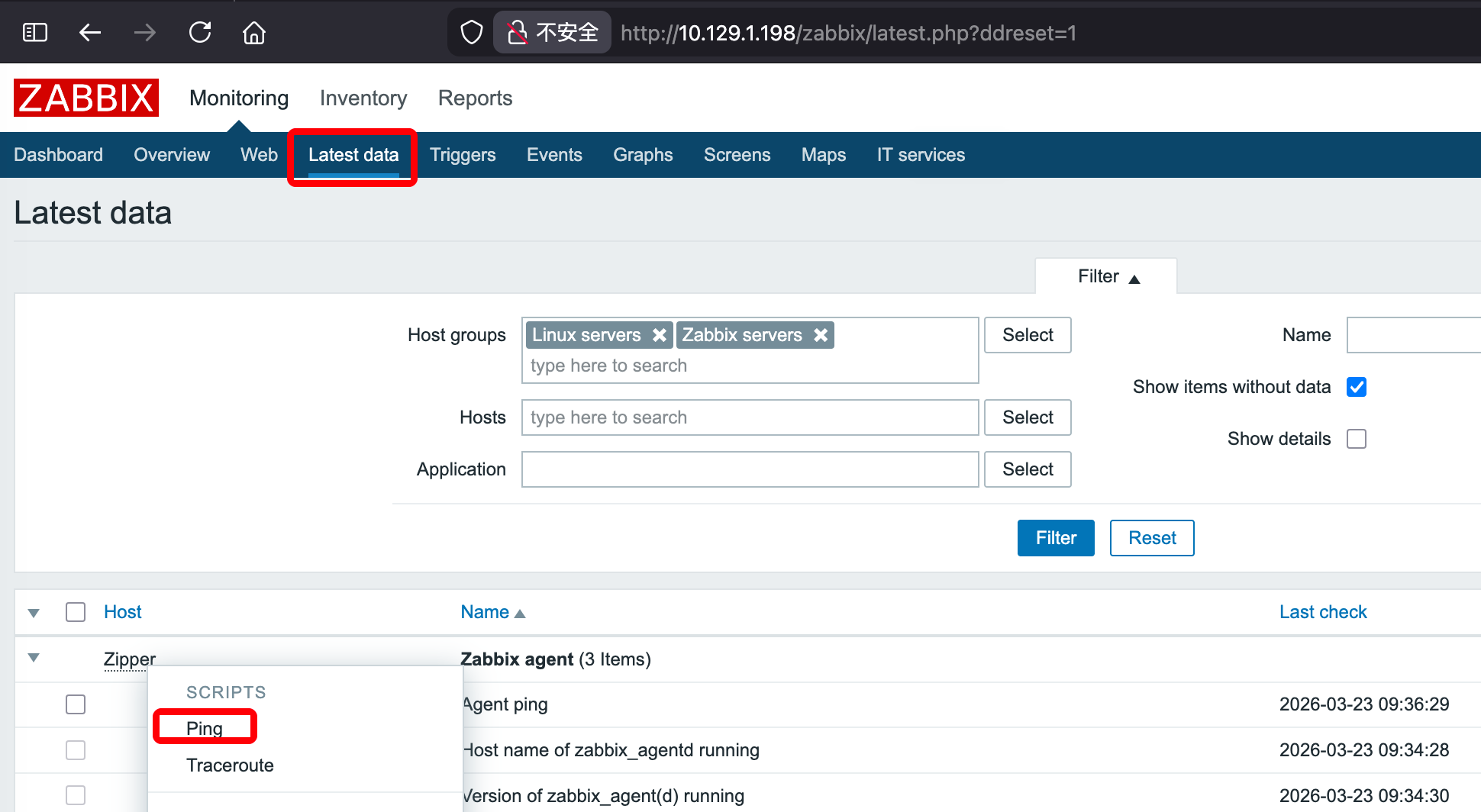
Task: Switch to the Triggers tab
Action: click(x=463, y=155)
